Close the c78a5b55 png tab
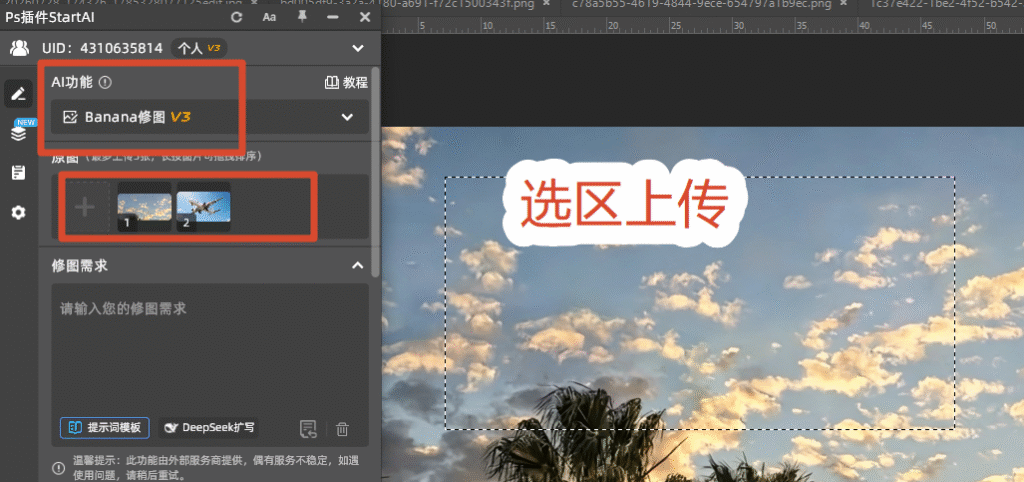Viewport: 1024px width, 482px height. [x=844, y=5]
